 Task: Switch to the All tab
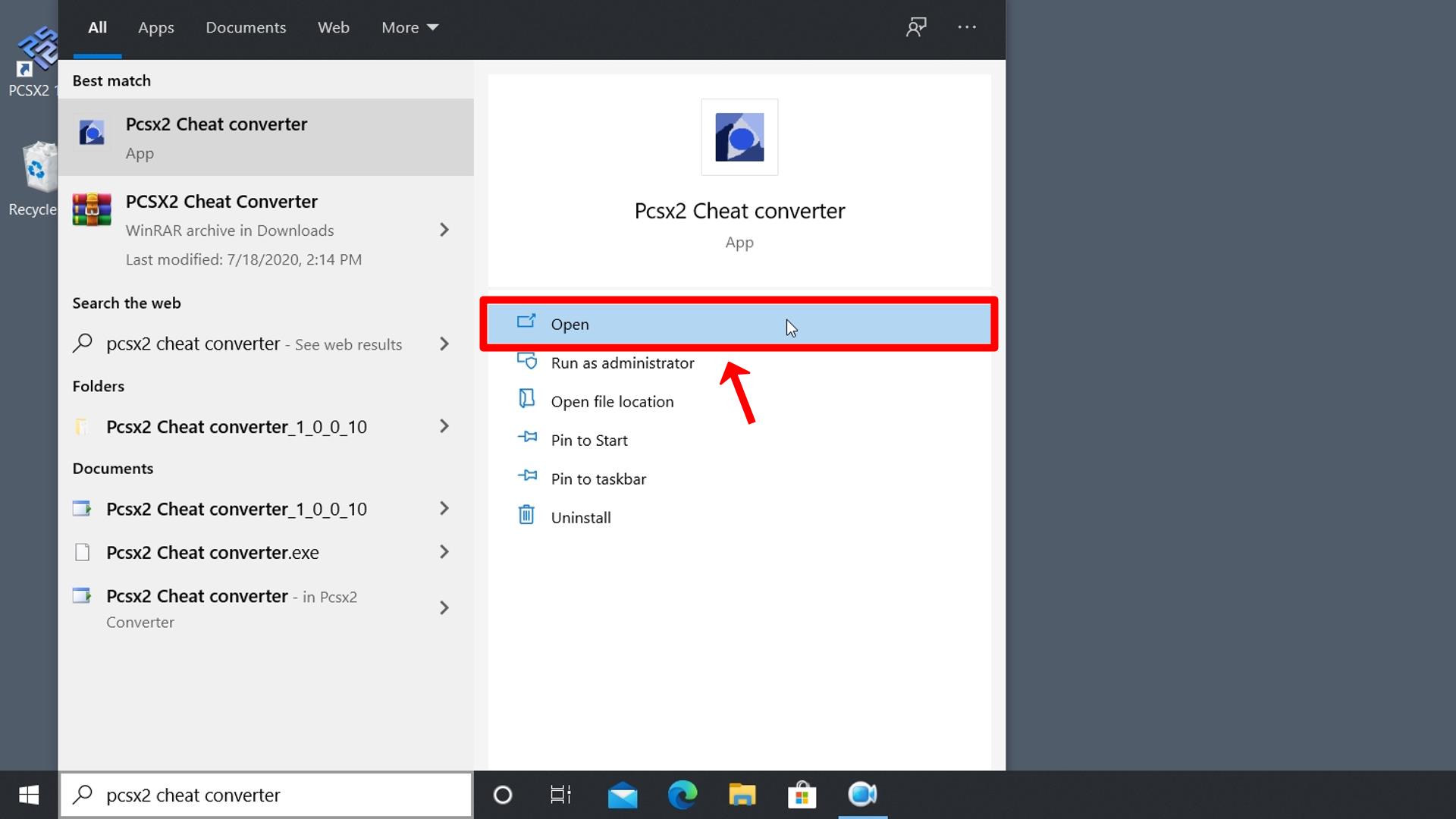[97, 28]
